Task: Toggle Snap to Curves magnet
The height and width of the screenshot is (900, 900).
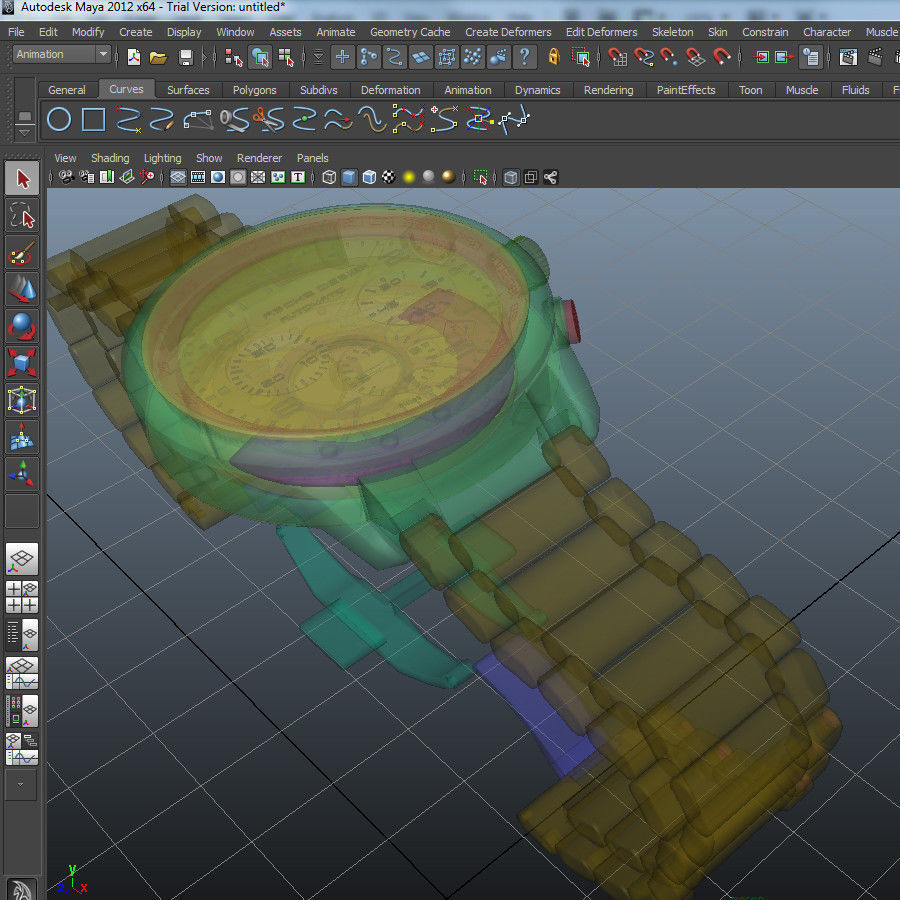Action: (x=643, y=57)
